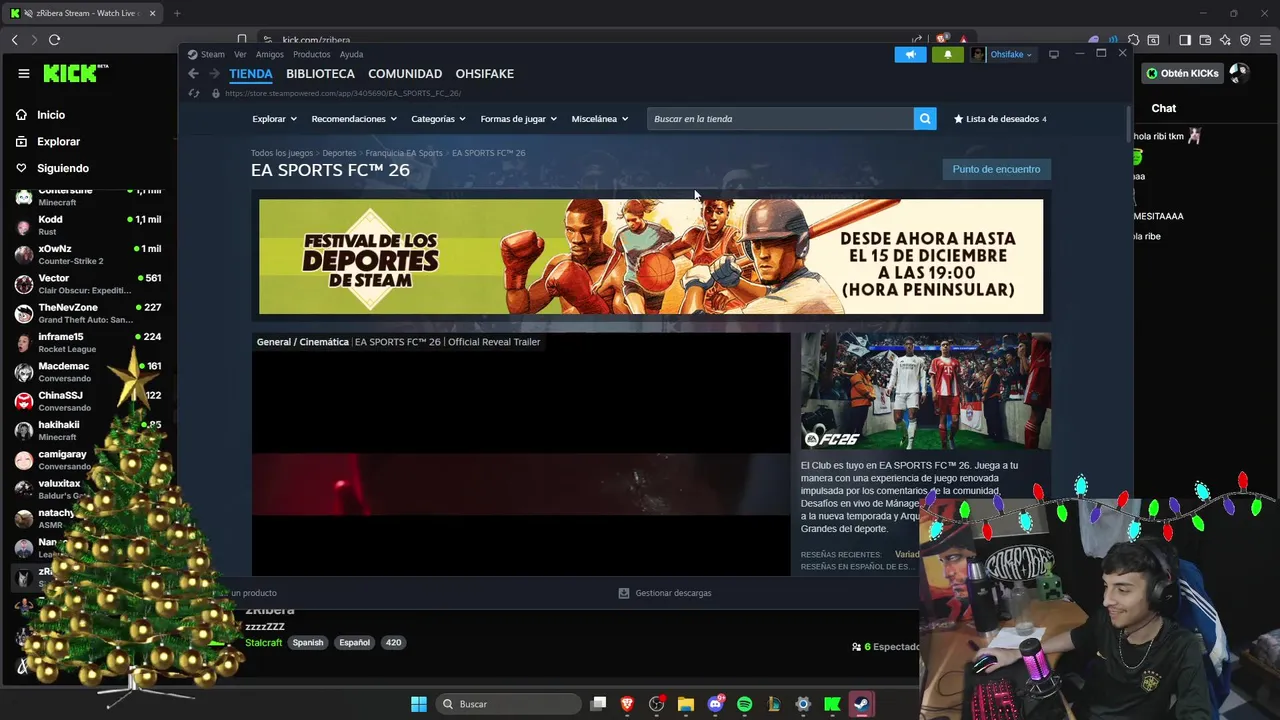Switch to COMUNIDAD tab
1280x720 pixels.
[405, 74]
